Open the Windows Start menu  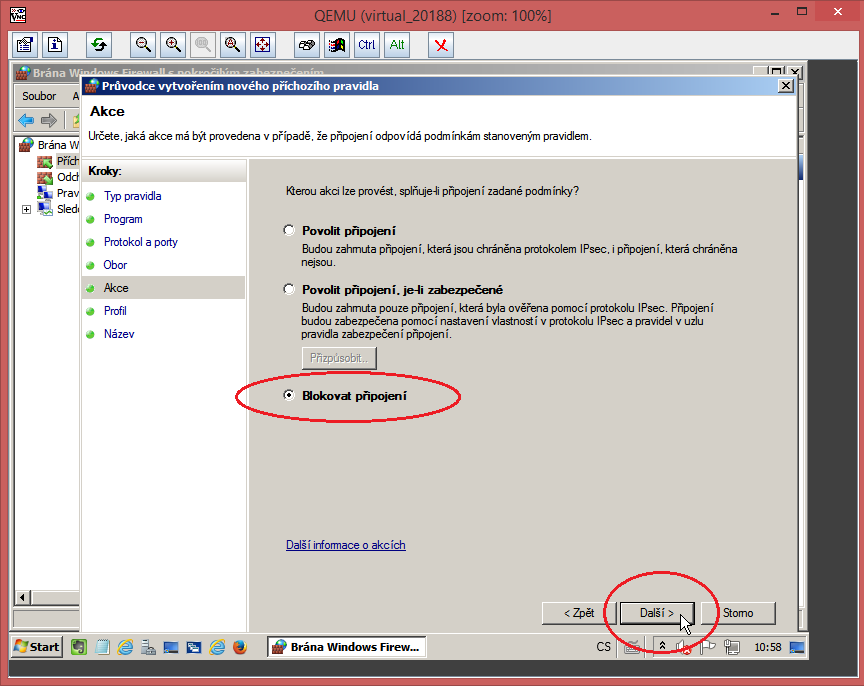(x=37, y=646)
